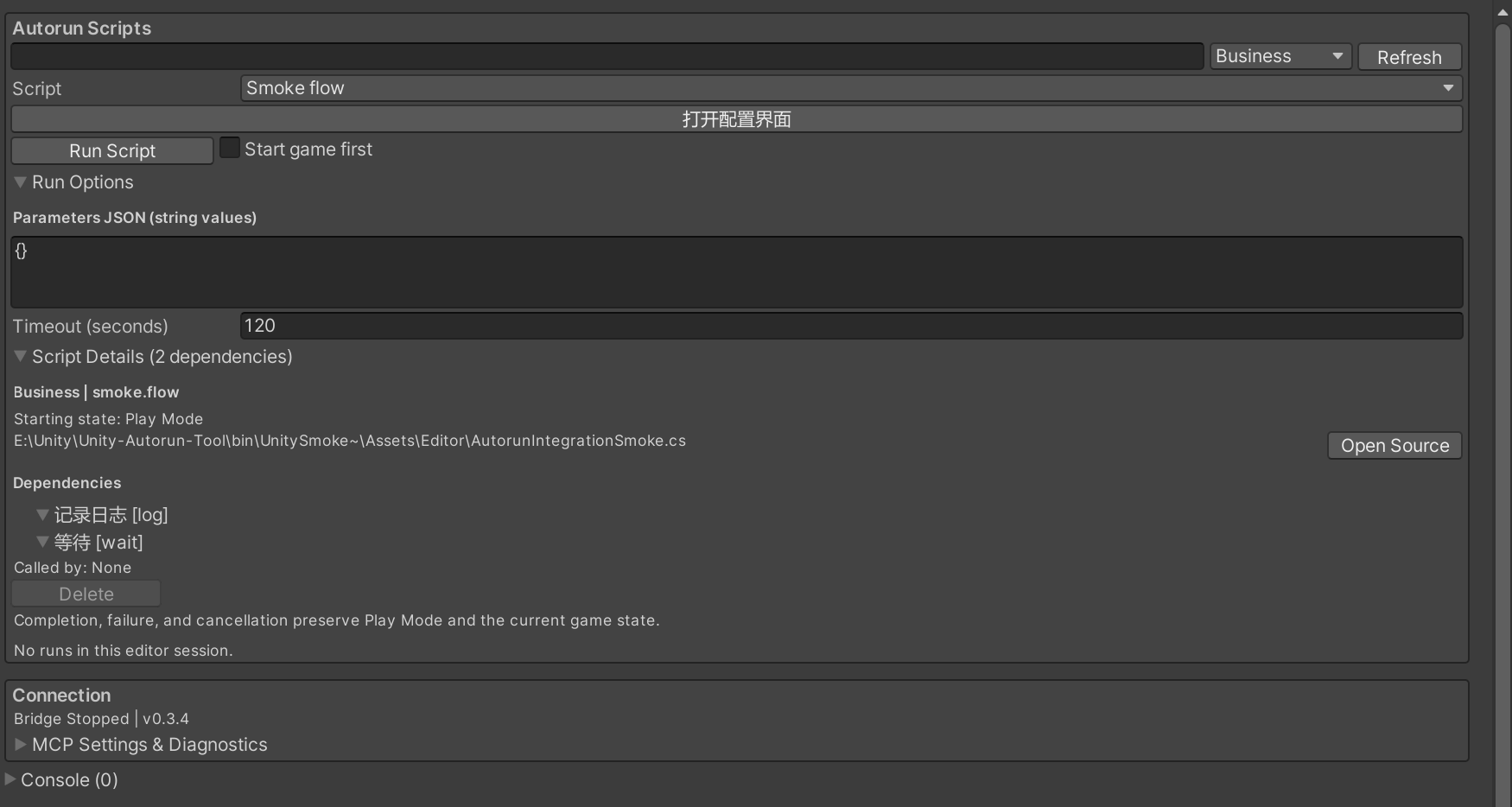Click the Refresh button
The image size is (1512, 807).
pos(1409,57)
